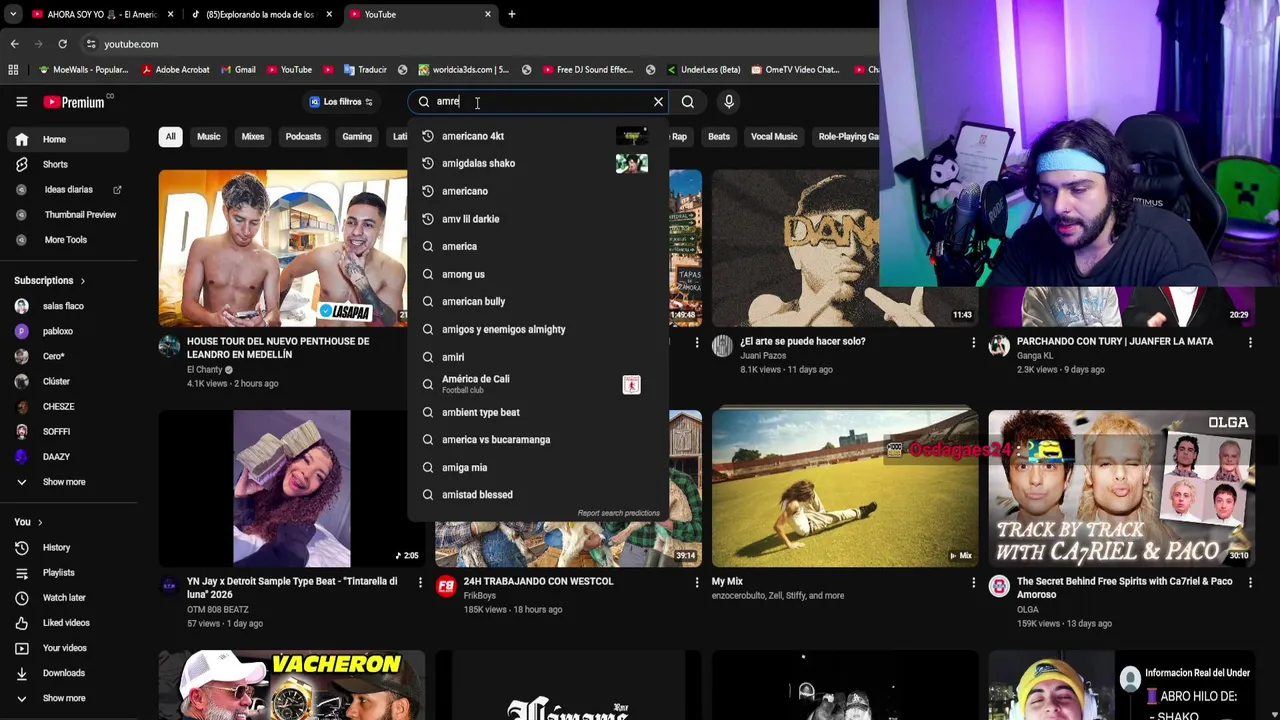
Task: Open More Tools in sidebar
Action: (68, 239)
